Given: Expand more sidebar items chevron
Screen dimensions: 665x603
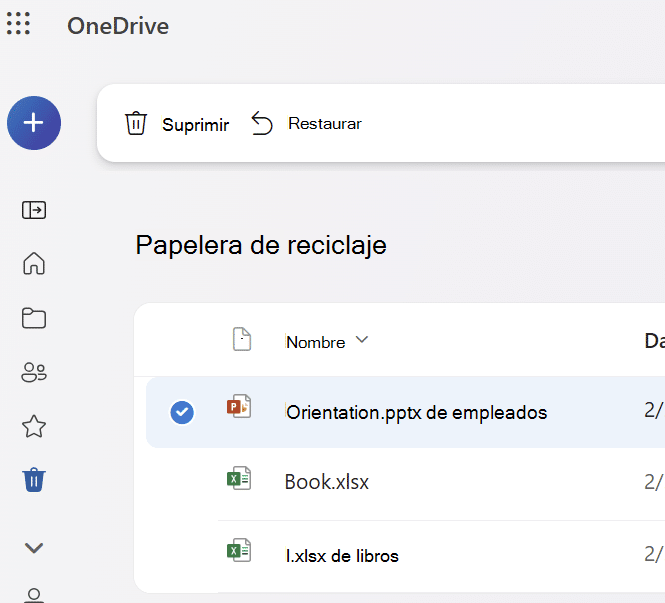Looking at the screenshot, I should pyautogui.click(x=34, y=548).
